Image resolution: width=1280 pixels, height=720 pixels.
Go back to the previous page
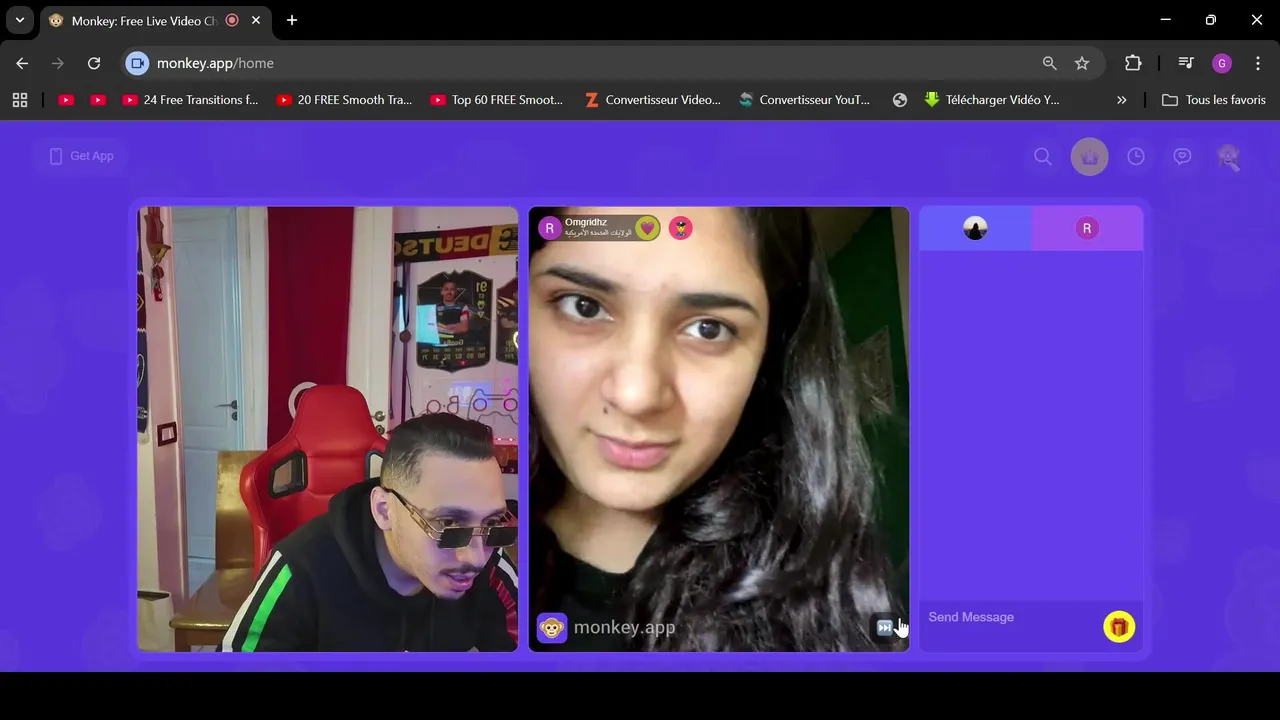pyautogui.click(x=22, y=63)
